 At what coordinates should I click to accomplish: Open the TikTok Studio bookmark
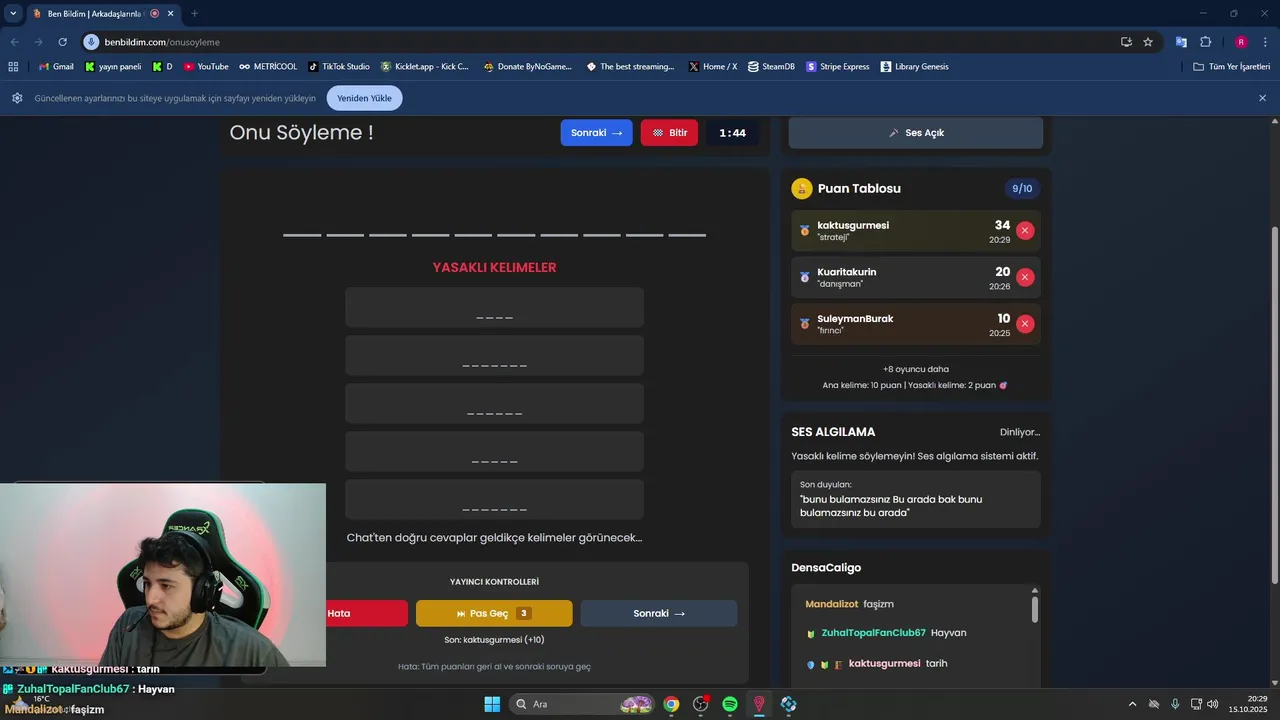pyautogui.click(x=339, y=67)
